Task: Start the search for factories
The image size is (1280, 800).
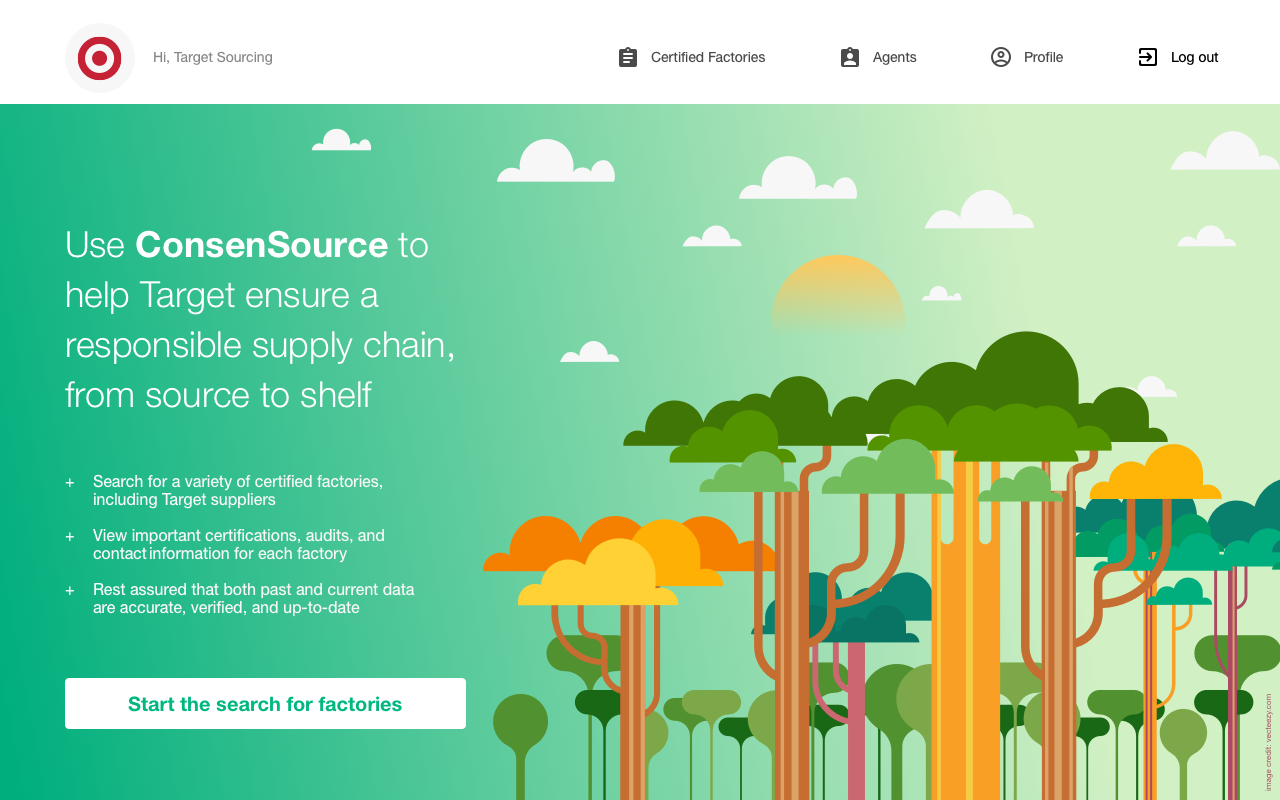Action: click(265, 704)
